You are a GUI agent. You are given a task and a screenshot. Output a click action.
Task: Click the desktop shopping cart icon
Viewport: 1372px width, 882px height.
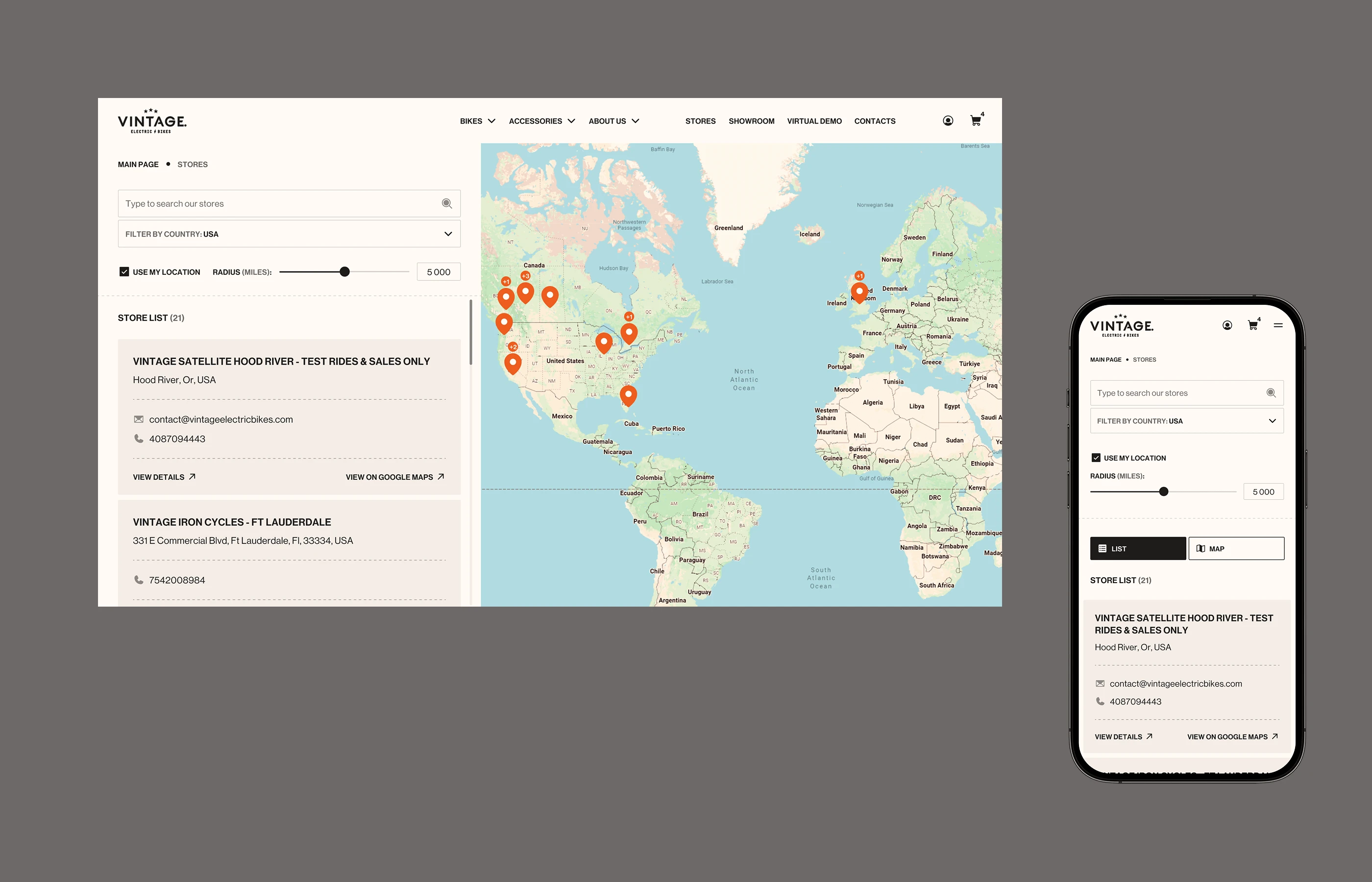(x=975, y=121)
